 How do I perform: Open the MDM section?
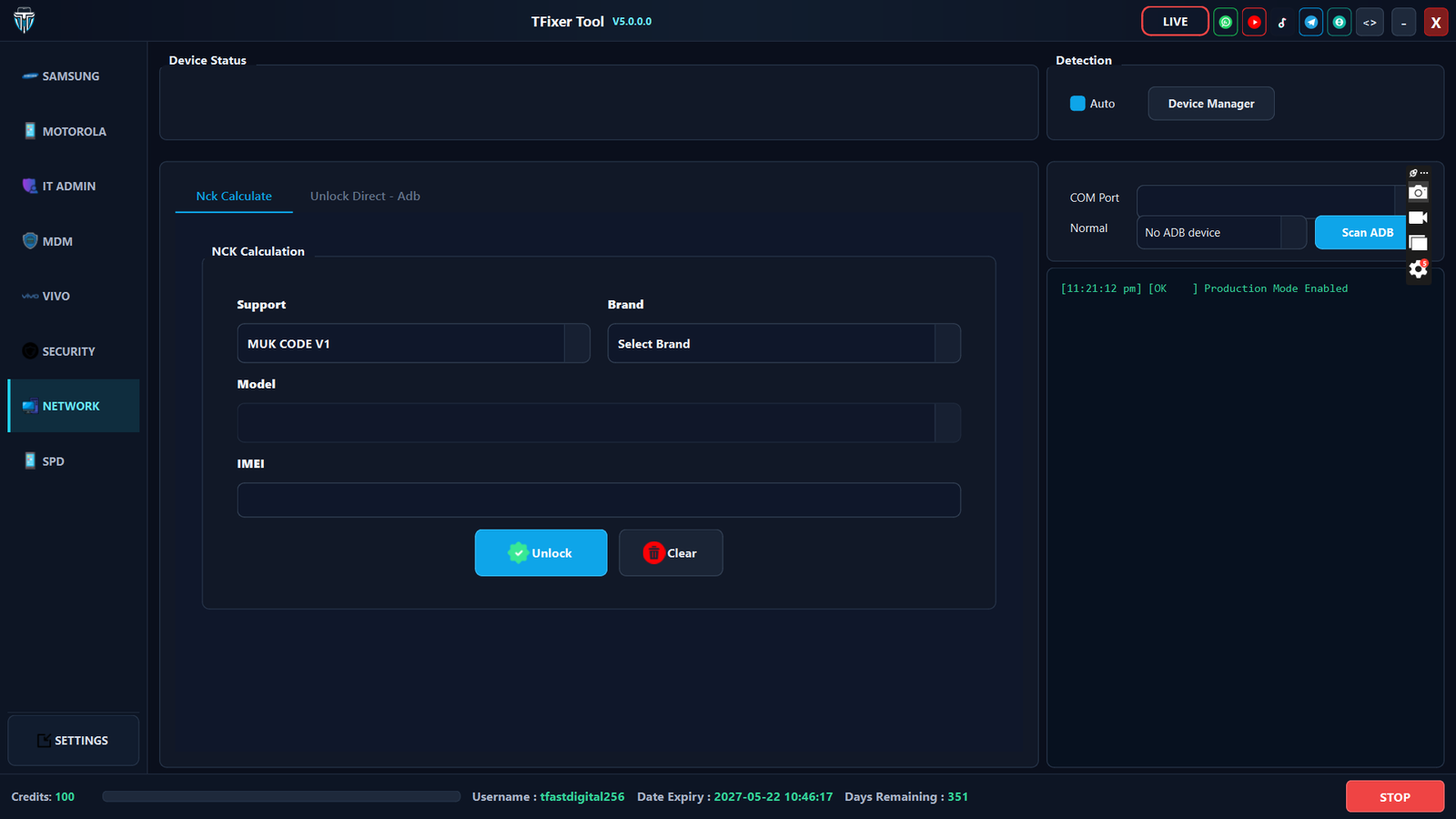click(74, 241)
